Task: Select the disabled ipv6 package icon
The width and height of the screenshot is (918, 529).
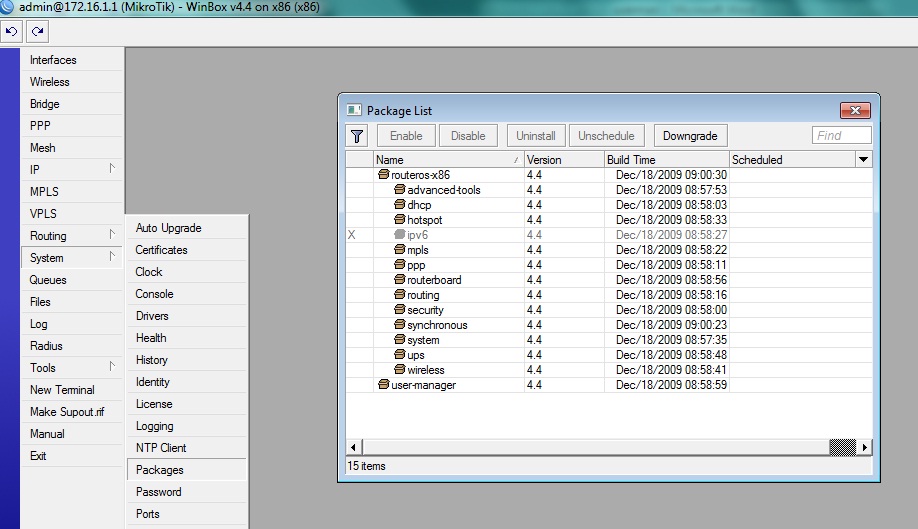Action: 399,234
